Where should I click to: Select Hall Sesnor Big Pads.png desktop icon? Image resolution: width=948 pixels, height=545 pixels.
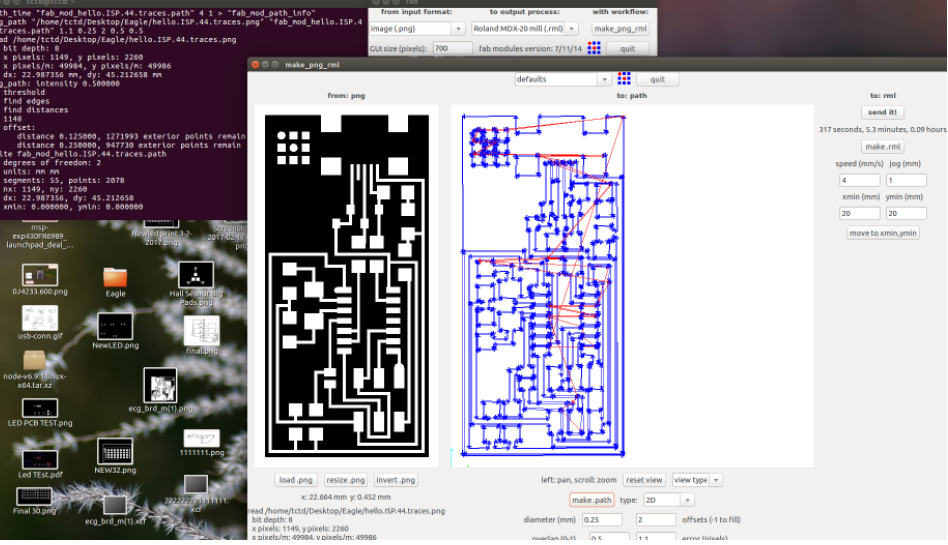point(196,284)
